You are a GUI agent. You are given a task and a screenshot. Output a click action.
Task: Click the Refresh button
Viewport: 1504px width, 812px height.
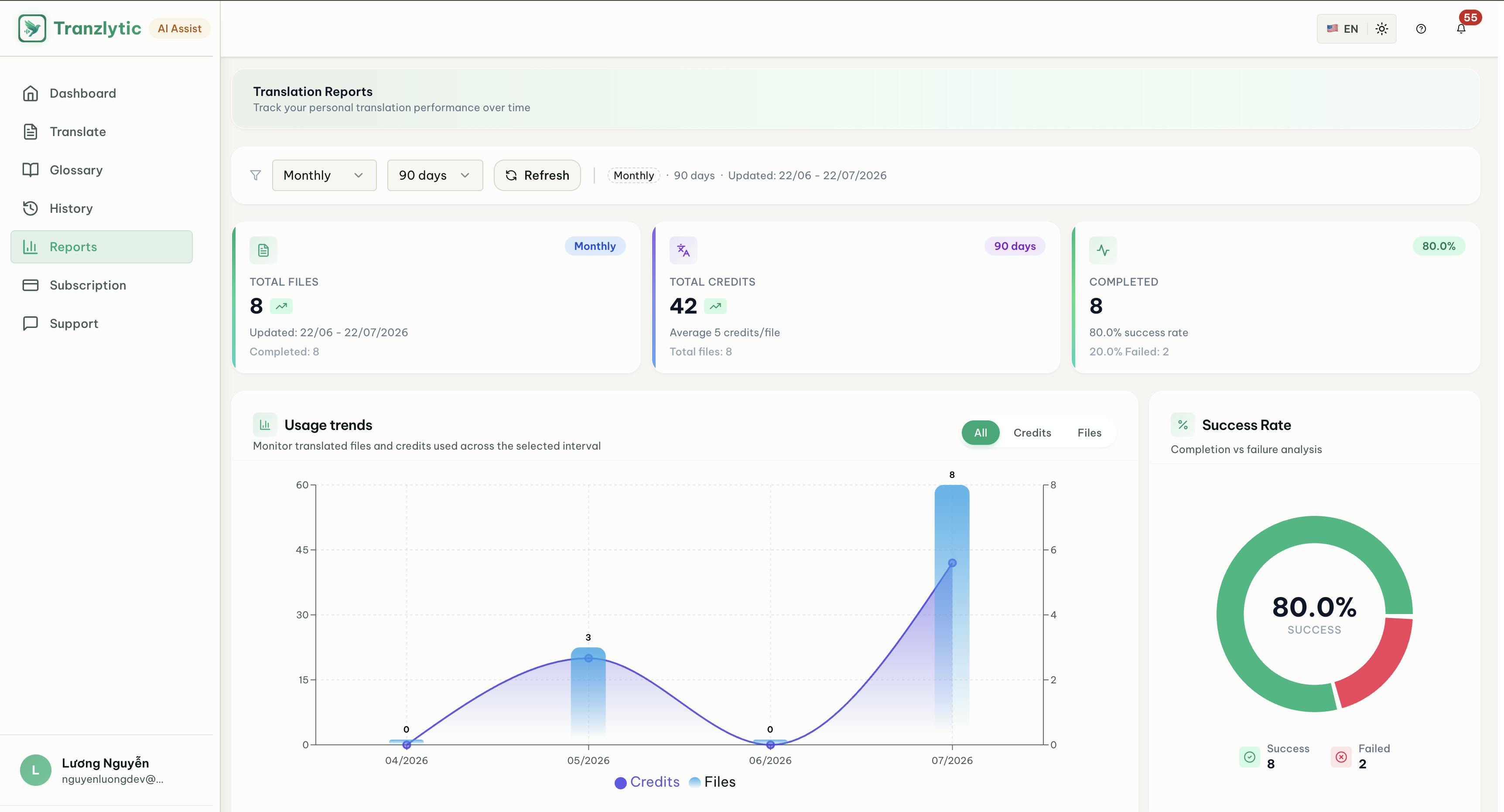tap(537, 175)
